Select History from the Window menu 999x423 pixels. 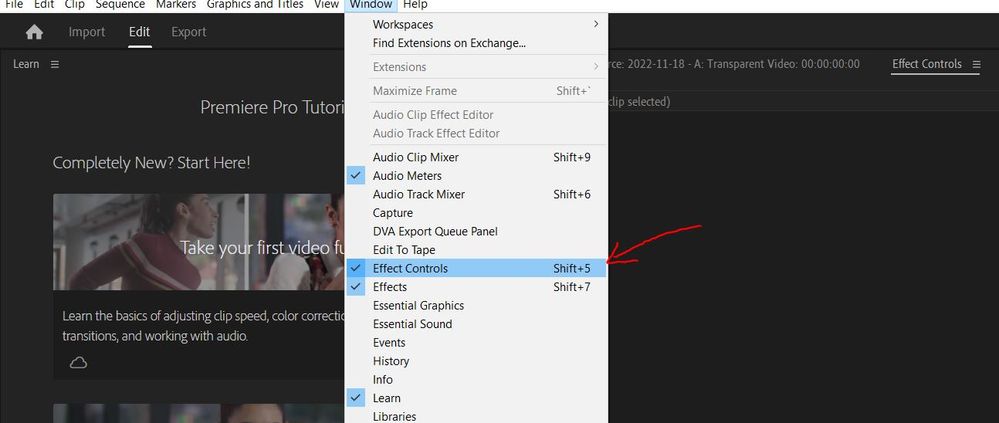[391, 361]
